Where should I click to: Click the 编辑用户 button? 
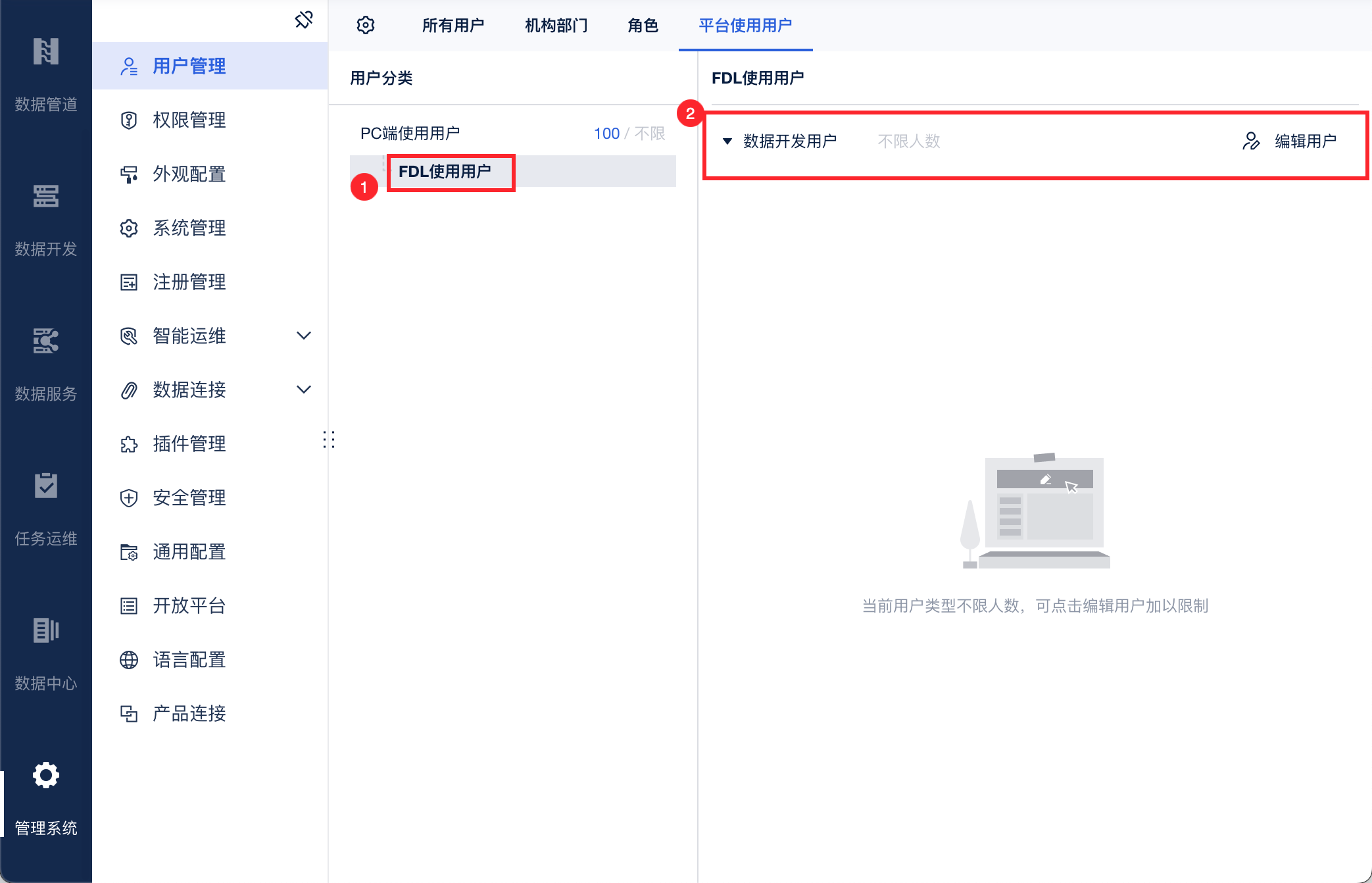pyautogui.click(x=1290, y=141)
